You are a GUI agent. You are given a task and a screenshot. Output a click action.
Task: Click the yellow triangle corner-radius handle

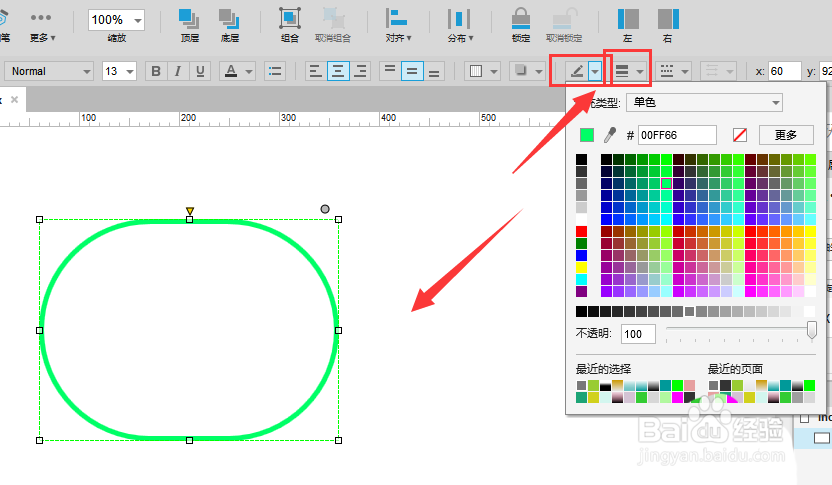coord(190,211)
